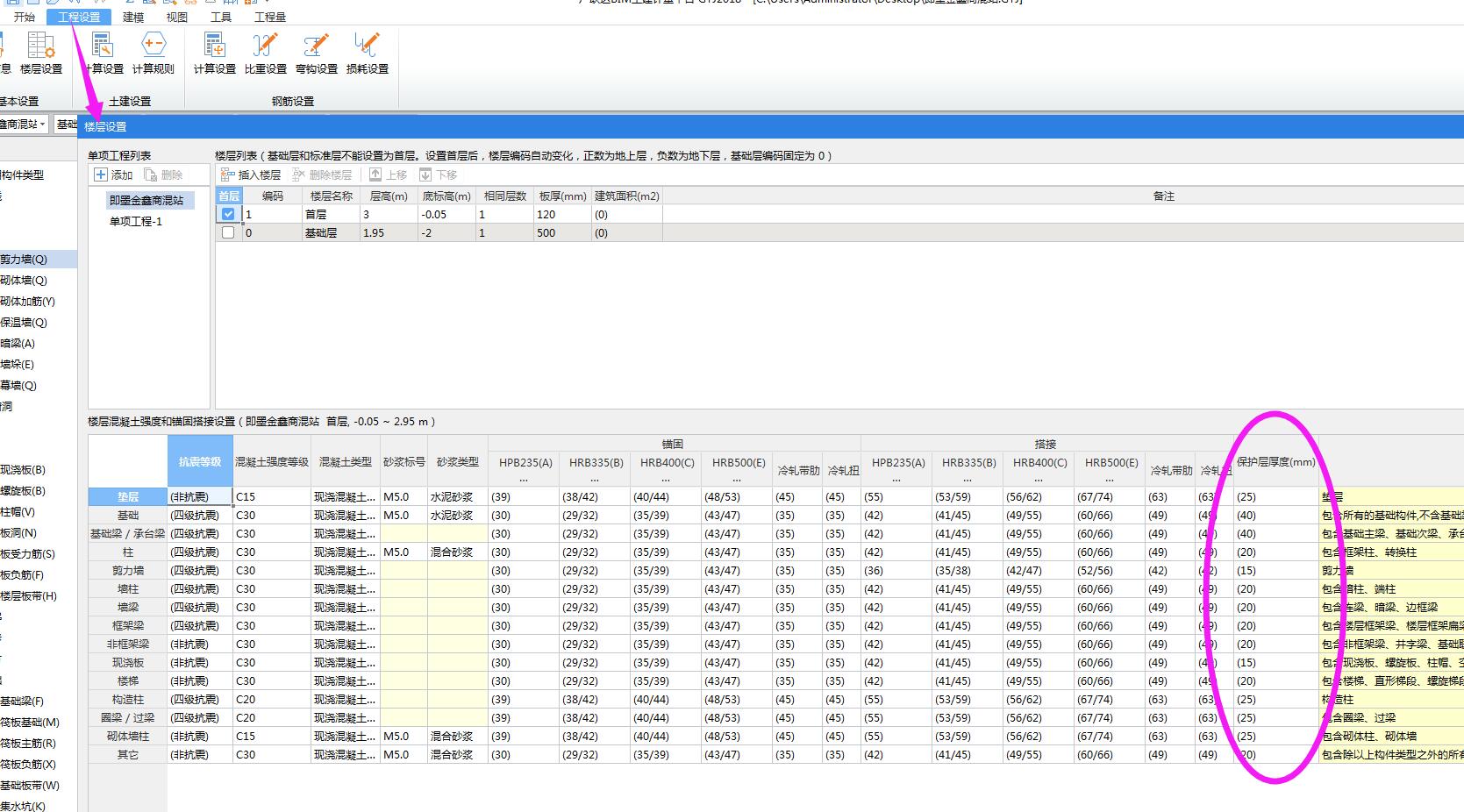Click the 删除楼层 toolbar button
1464x812 pixels.
pos(322,175)
